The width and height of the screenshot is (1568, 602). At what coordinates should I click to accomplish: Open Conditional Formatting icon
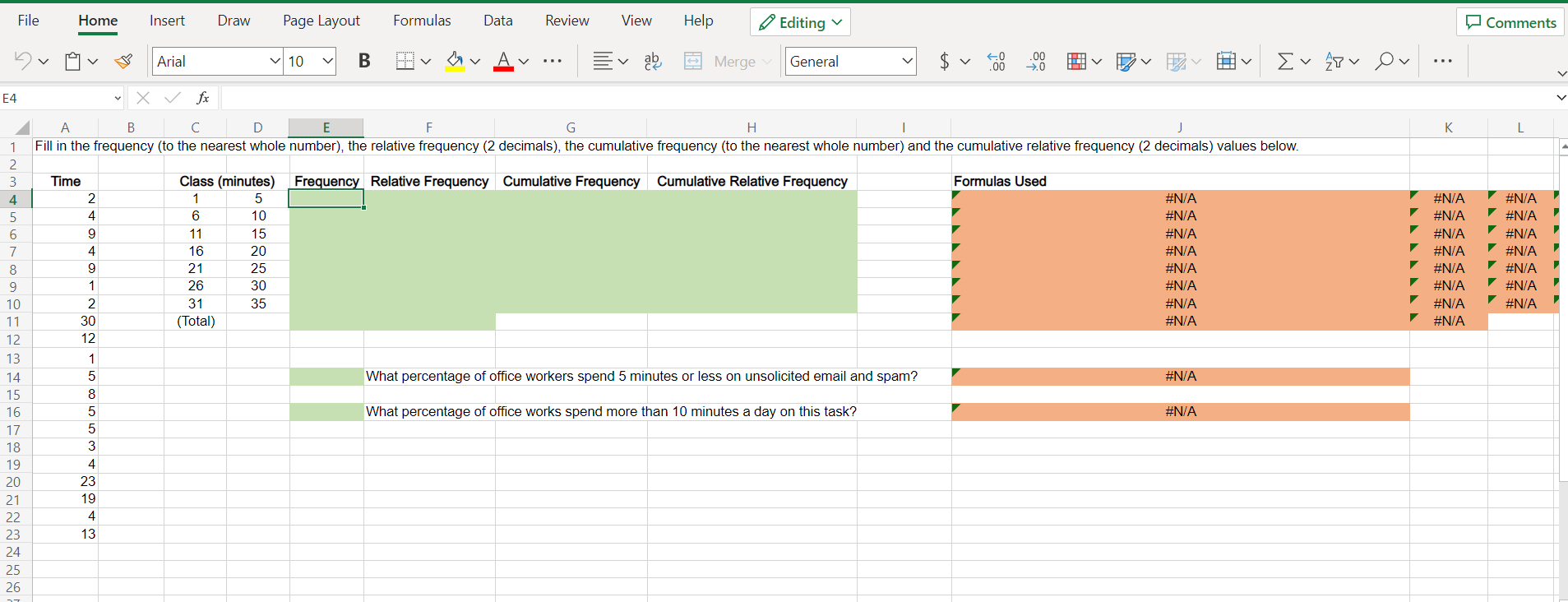(x=1076, y=61)
